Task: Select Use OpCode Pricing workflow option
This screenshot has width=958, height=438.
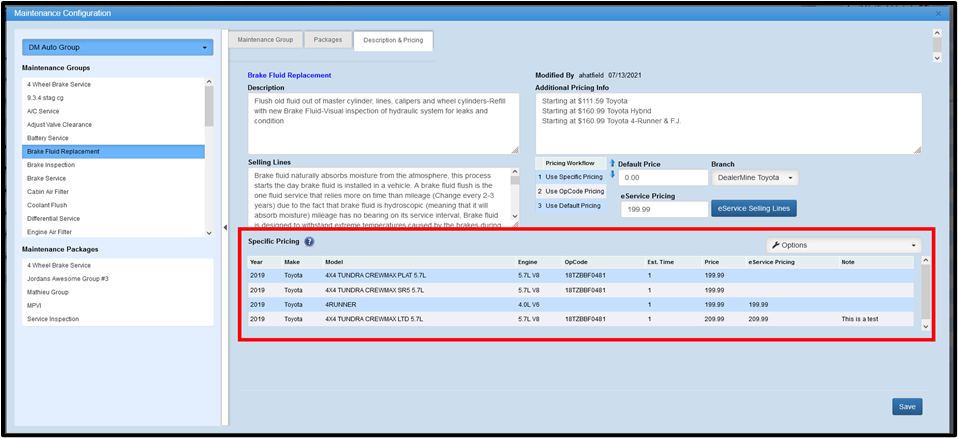Action: tap(571, 191)
